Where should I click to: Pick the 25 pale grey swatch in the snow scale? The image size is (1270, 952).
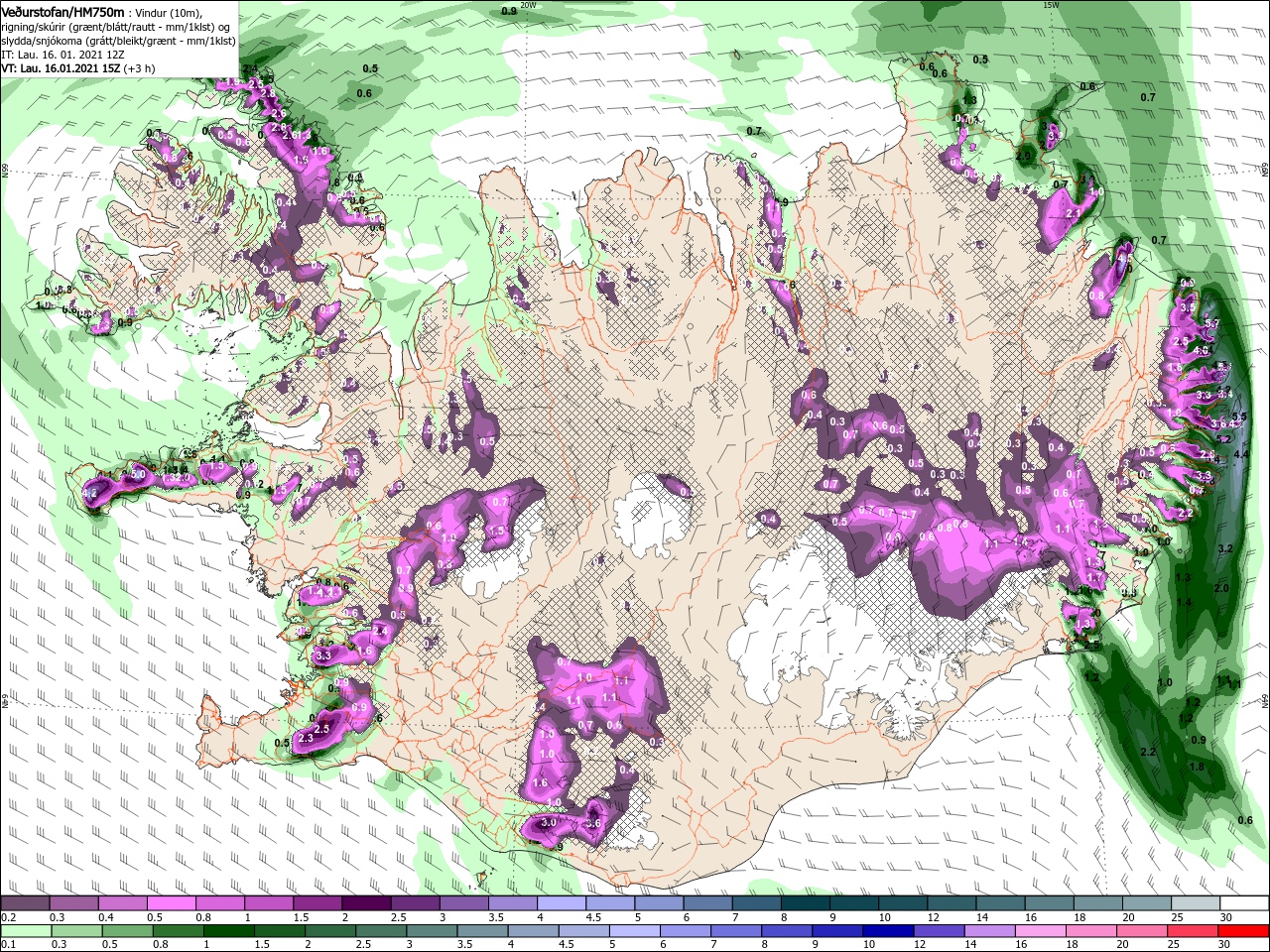tap(1196, 903)
